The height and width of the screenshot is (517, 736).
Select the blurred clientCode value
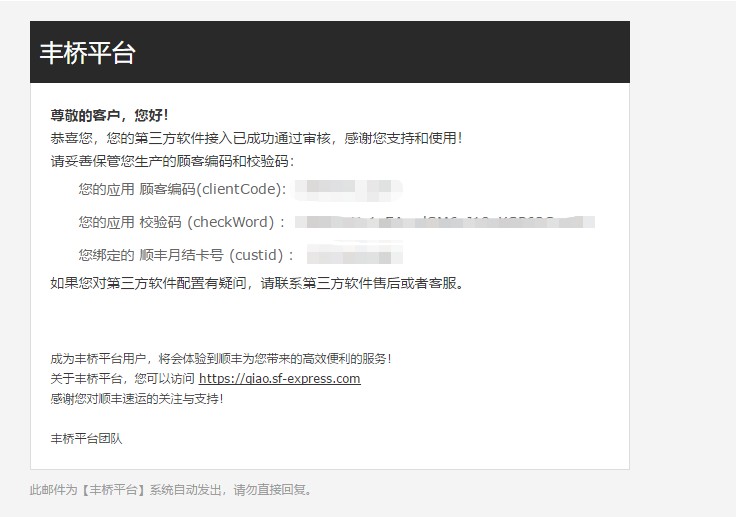[354, 188]
